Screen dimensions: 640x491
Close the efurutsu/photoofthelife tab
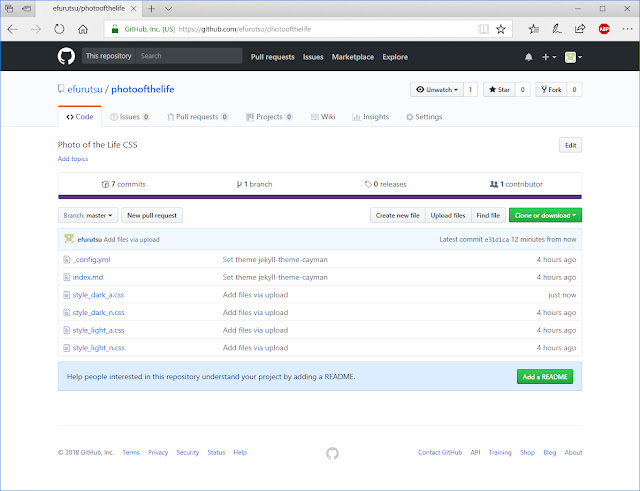(133, 9)
